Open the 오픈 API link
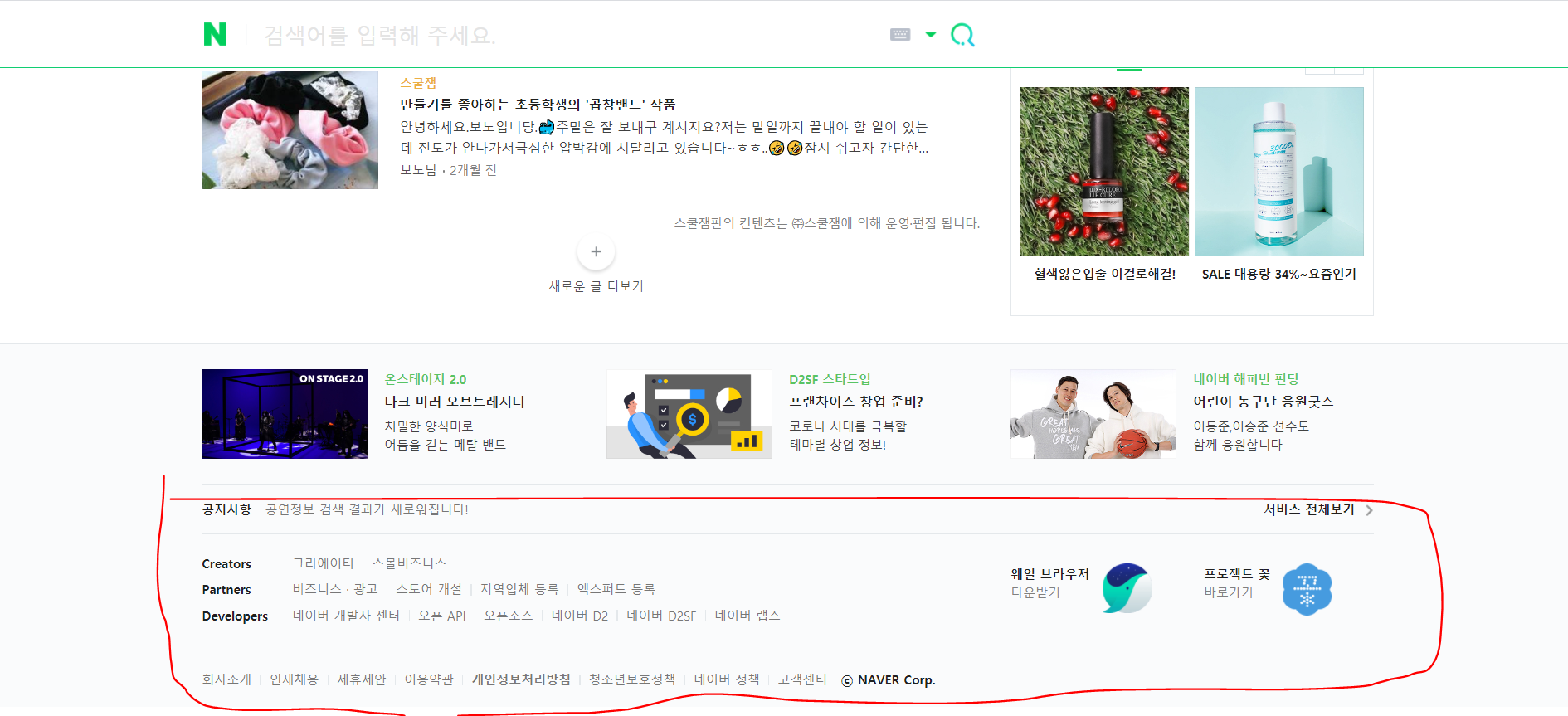Screen dimensions: 1568x716 click(x=442, y=616)
